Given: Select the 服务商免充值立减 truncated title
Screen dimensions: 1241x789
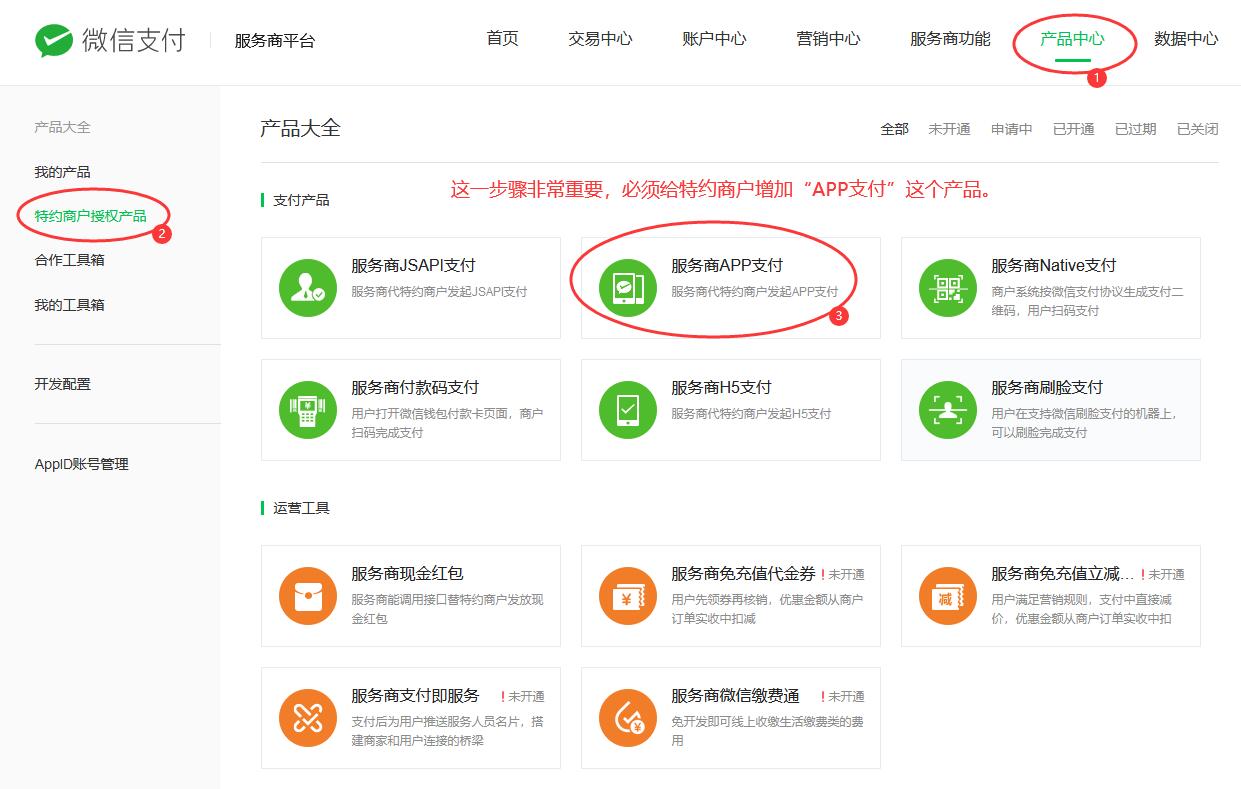Looking at the screenshot, I should tap(1063, 574).
